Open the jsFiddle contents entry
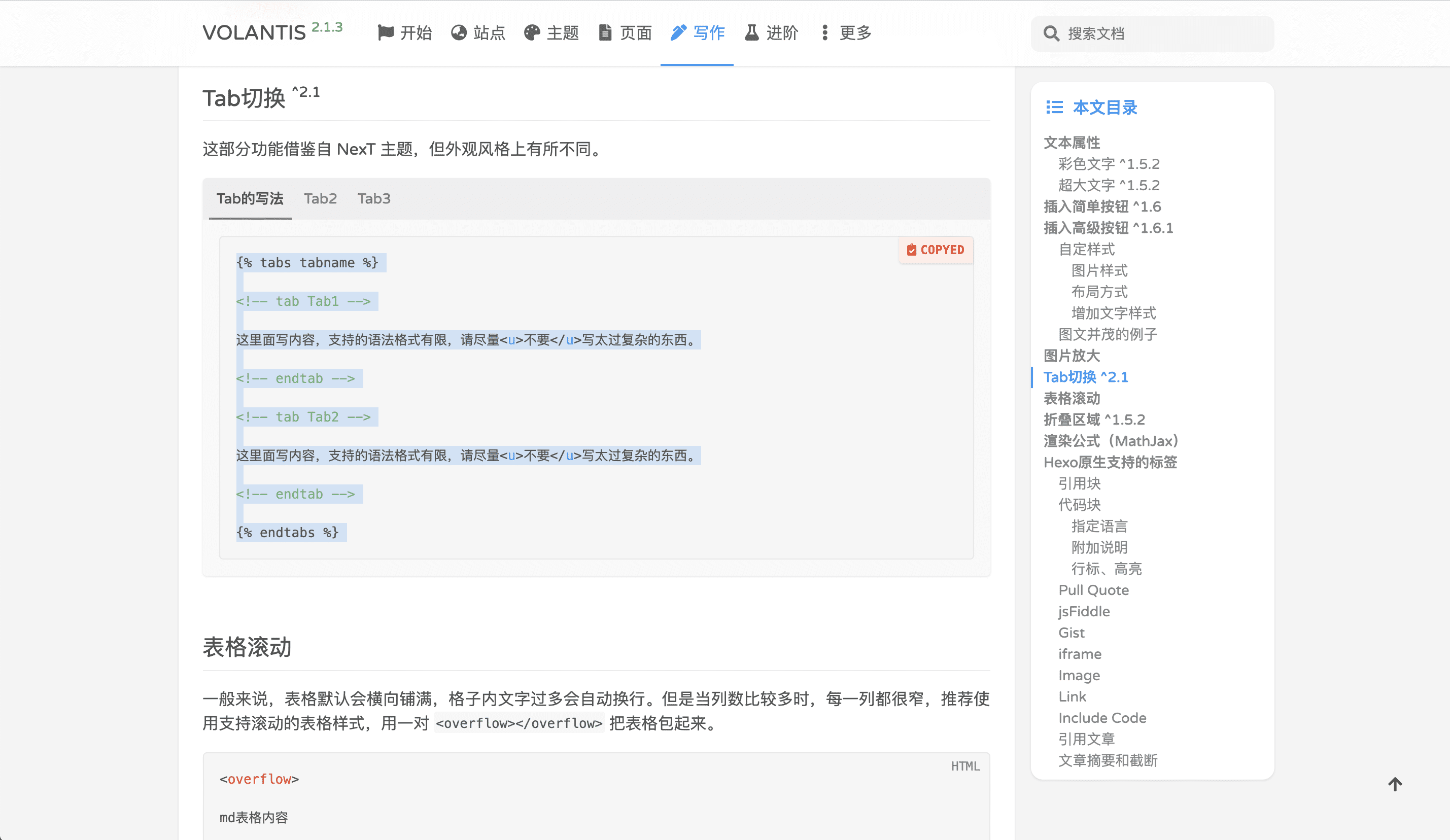Viewport: 1450px width, 840px height. pyautogui.click(x=1084, y=611)
